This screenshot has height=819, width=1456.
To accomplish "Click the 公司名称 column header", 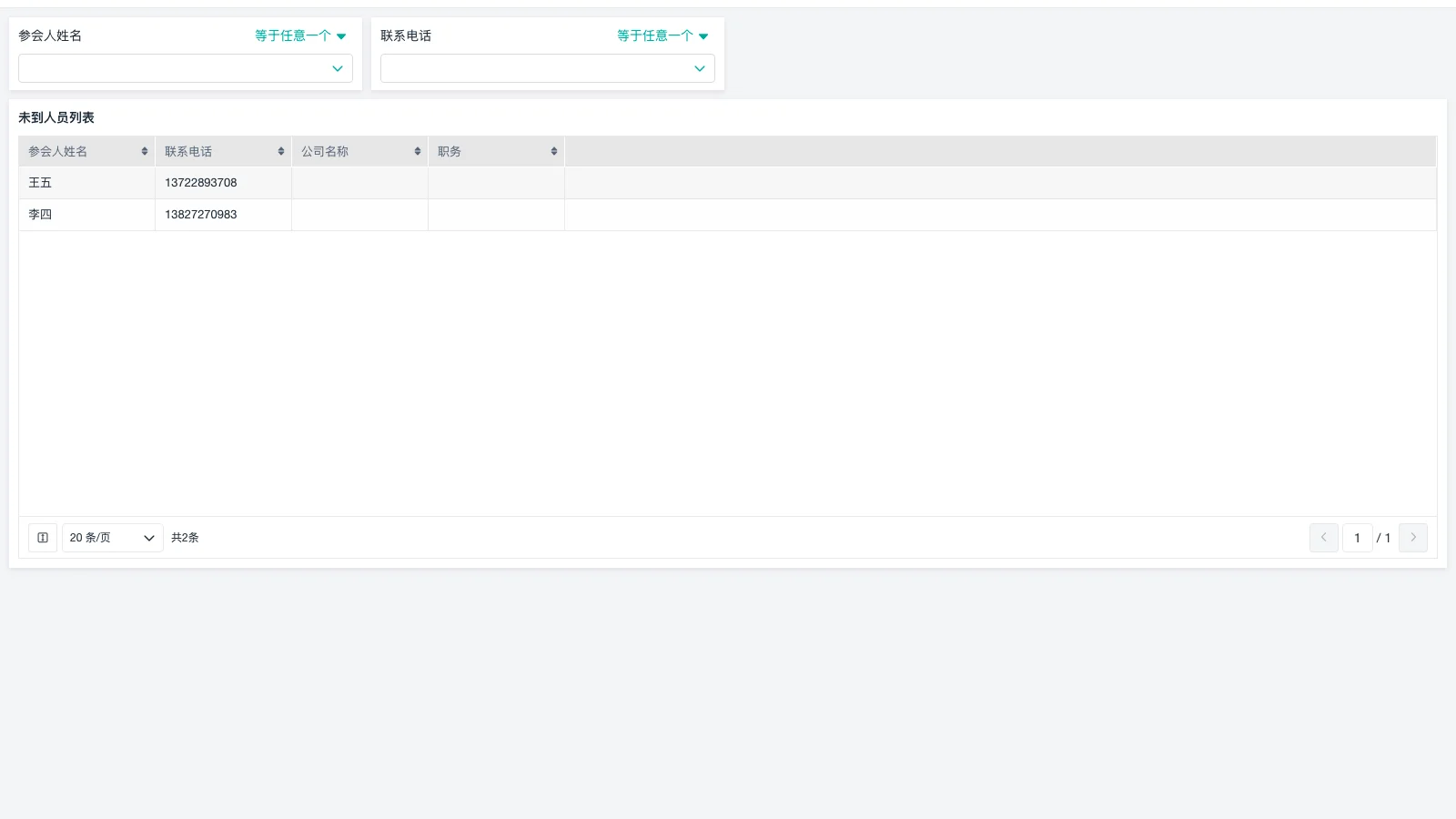I will (325, 151).
